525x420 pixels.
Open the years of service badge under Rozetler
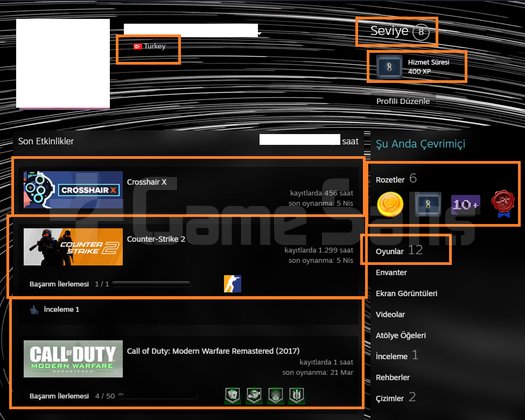pos(428,204)
